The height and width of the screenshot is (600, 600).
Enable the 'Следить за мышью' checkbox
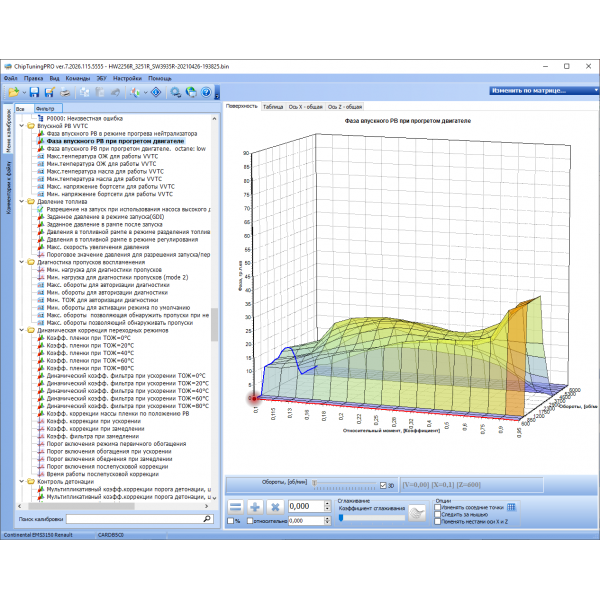point(439,515)
